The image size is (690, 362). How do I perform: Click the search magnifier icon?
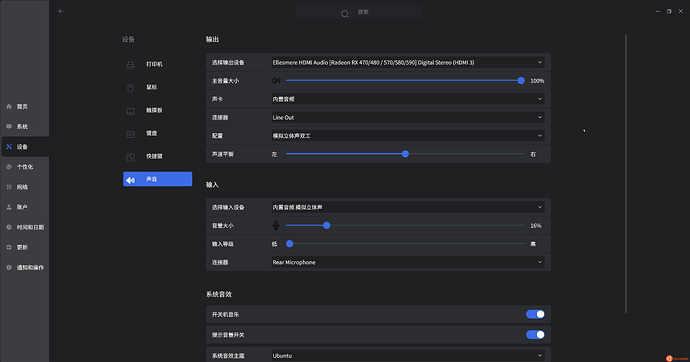coord(345,14)
